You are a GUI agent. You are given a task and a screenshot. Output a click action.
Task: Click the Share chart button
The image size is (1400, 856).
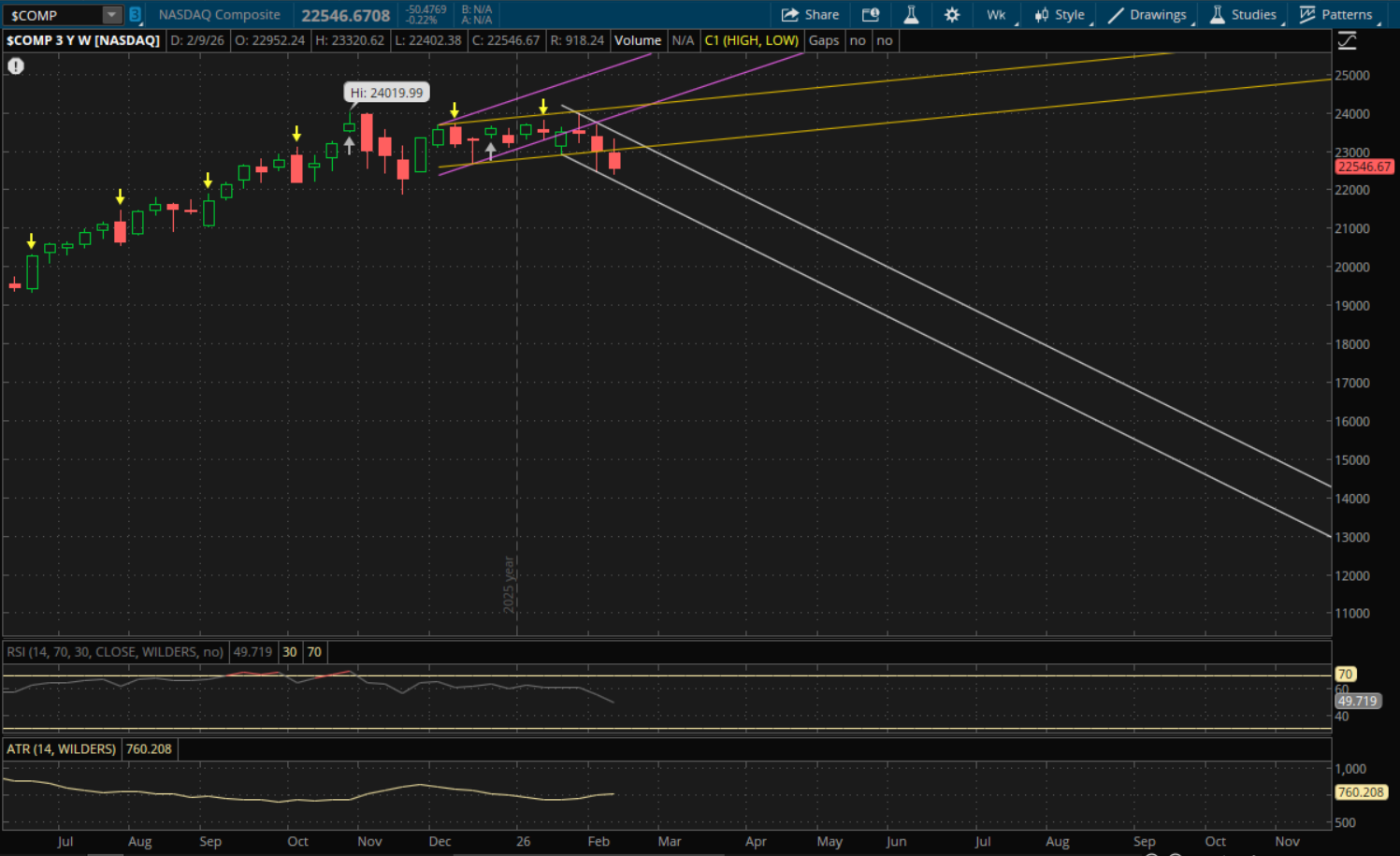(x=810, y=15)
